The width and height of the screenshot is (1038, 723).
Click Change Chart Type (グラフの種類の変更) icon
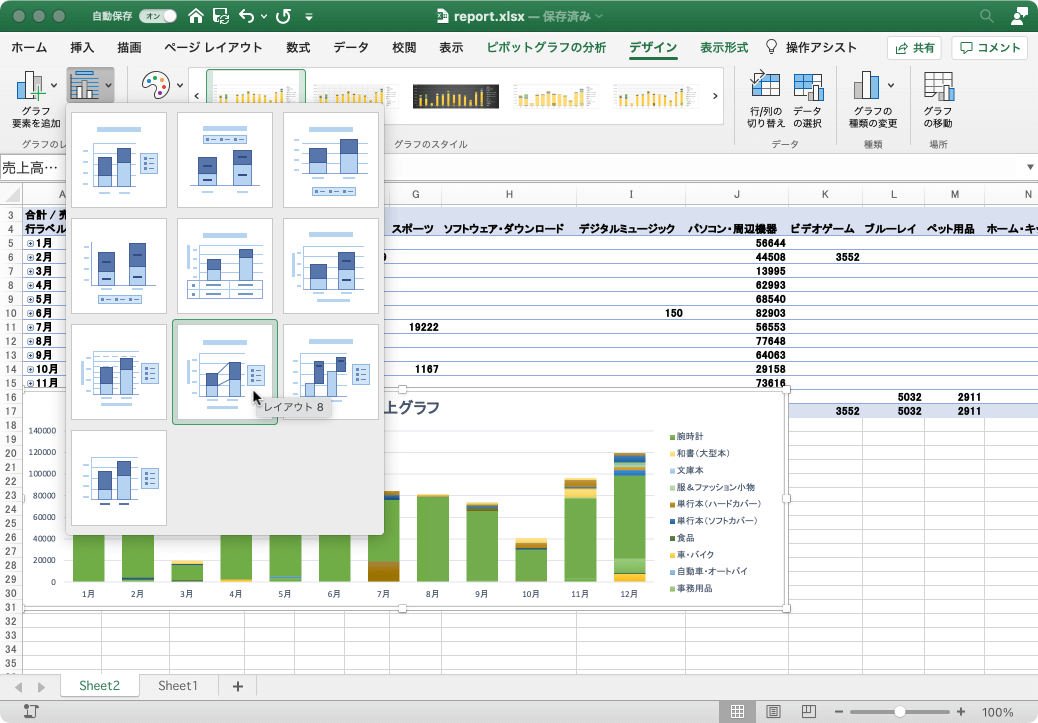[867, 85]
